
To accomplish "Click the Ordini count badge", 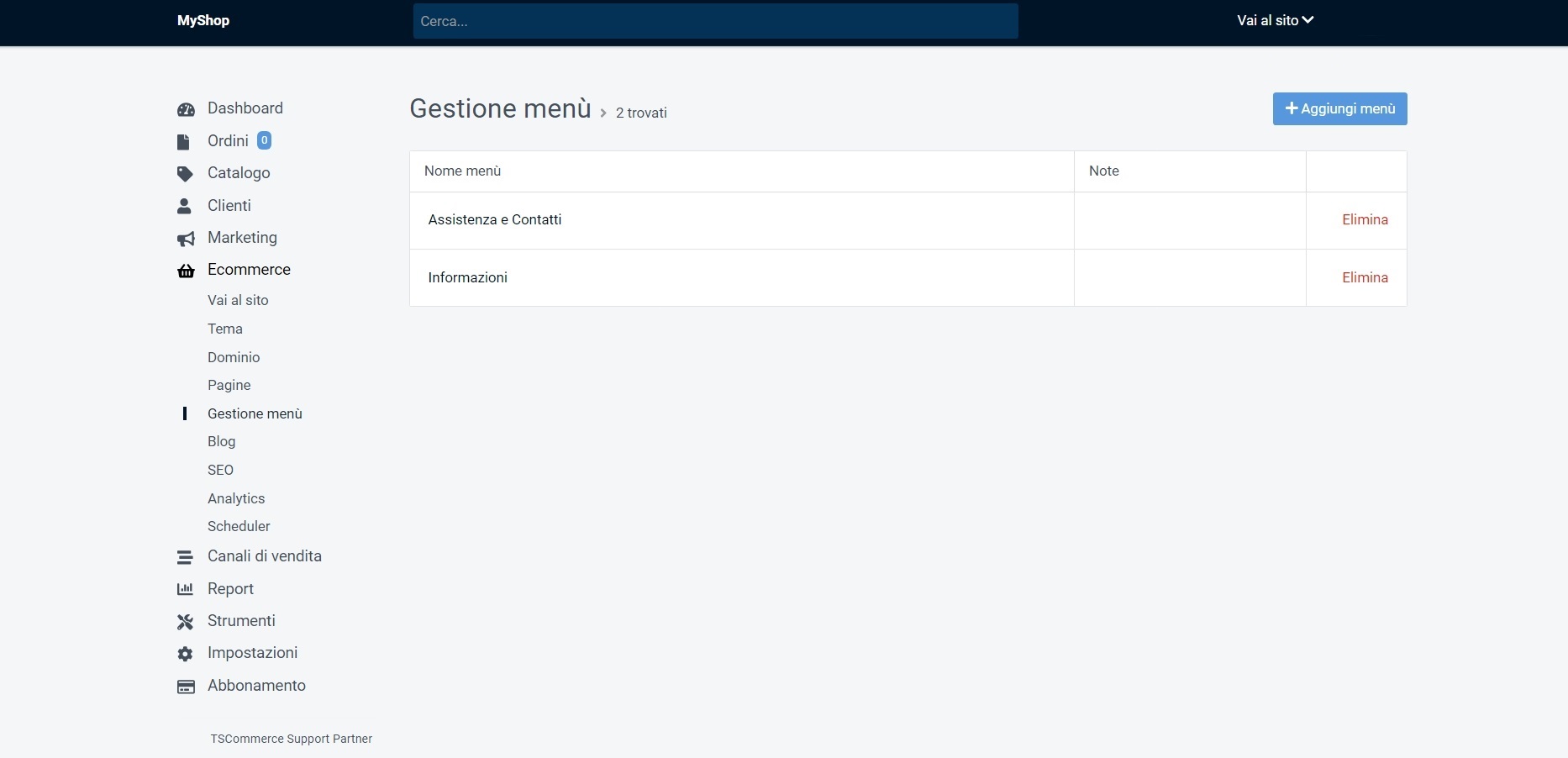I will click(x=264, y=140).
